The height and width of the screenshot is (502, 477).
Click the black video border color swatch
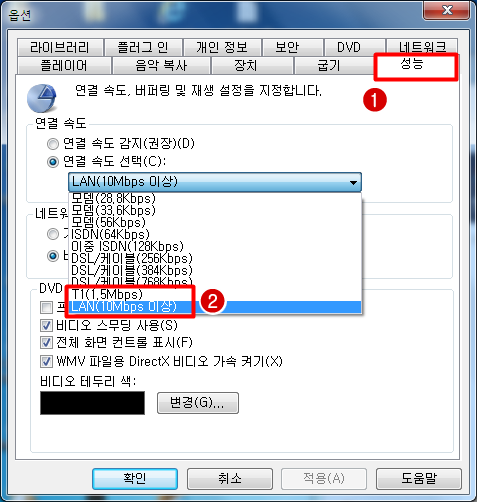tap(92, 403)
